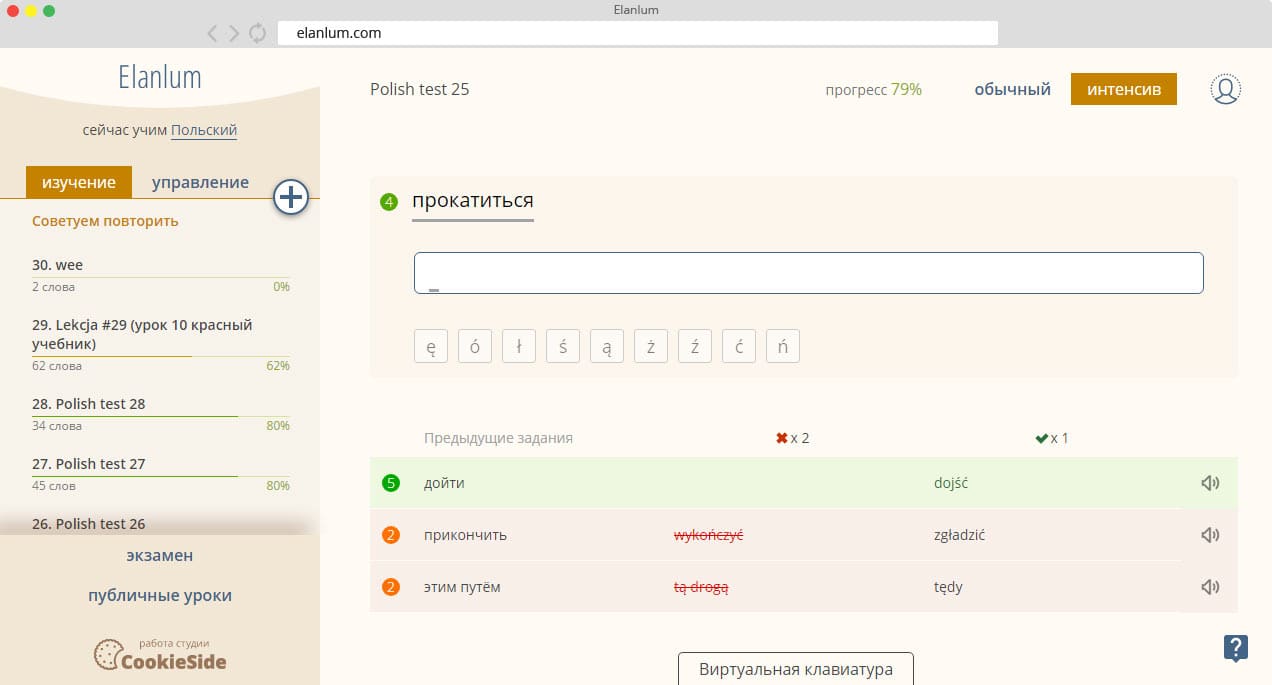
Task: Go to экзамен
Action: (x=160, y=555)
